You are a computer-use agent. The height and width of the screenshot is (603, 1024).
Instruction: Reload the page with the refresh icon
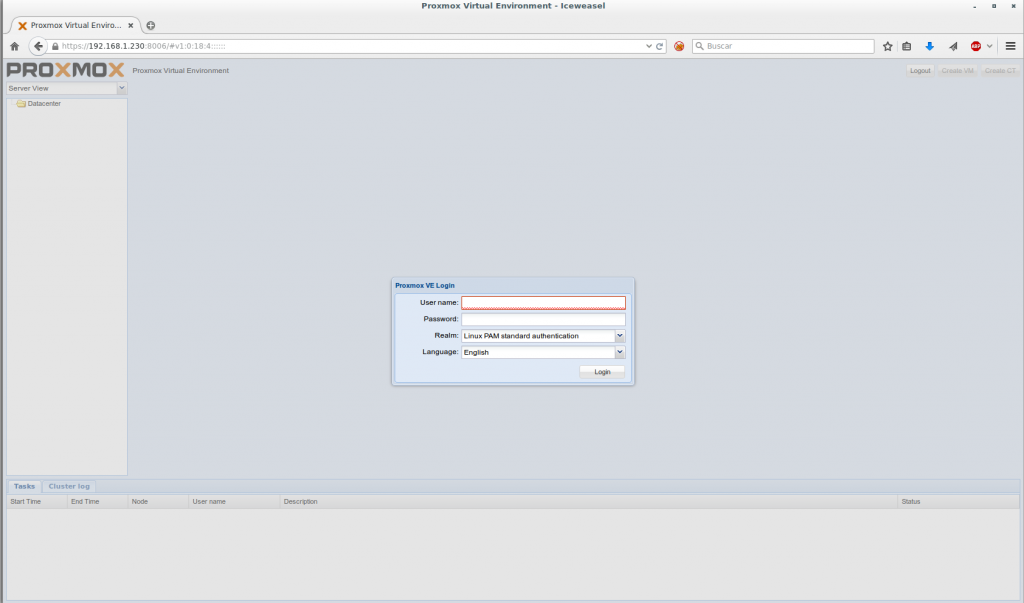point(660,46)
